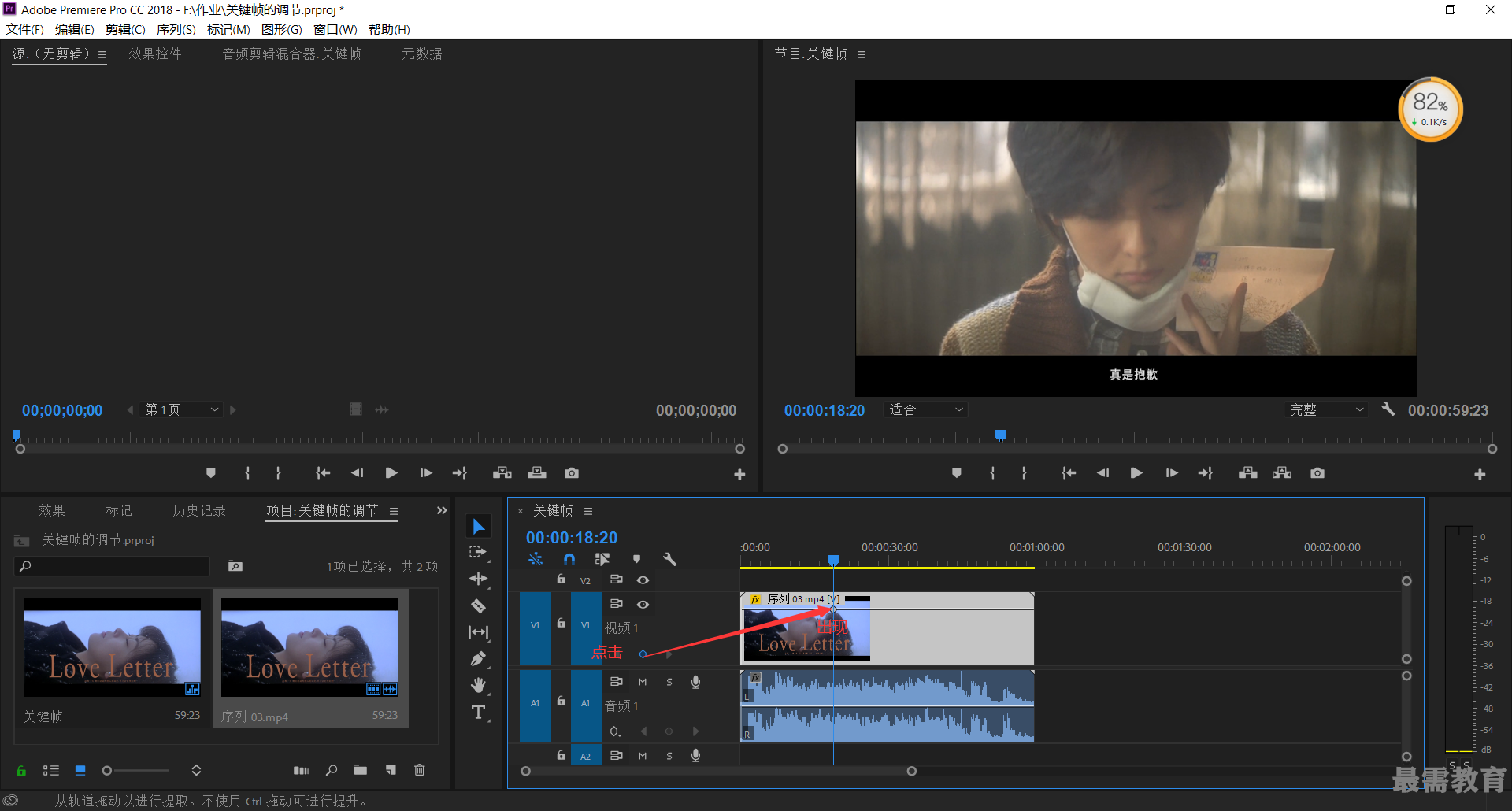Select the Track Select Forward tool
Image resolution: width=1512 pixels, height=811 pixels.
click(x=479, y=553)
